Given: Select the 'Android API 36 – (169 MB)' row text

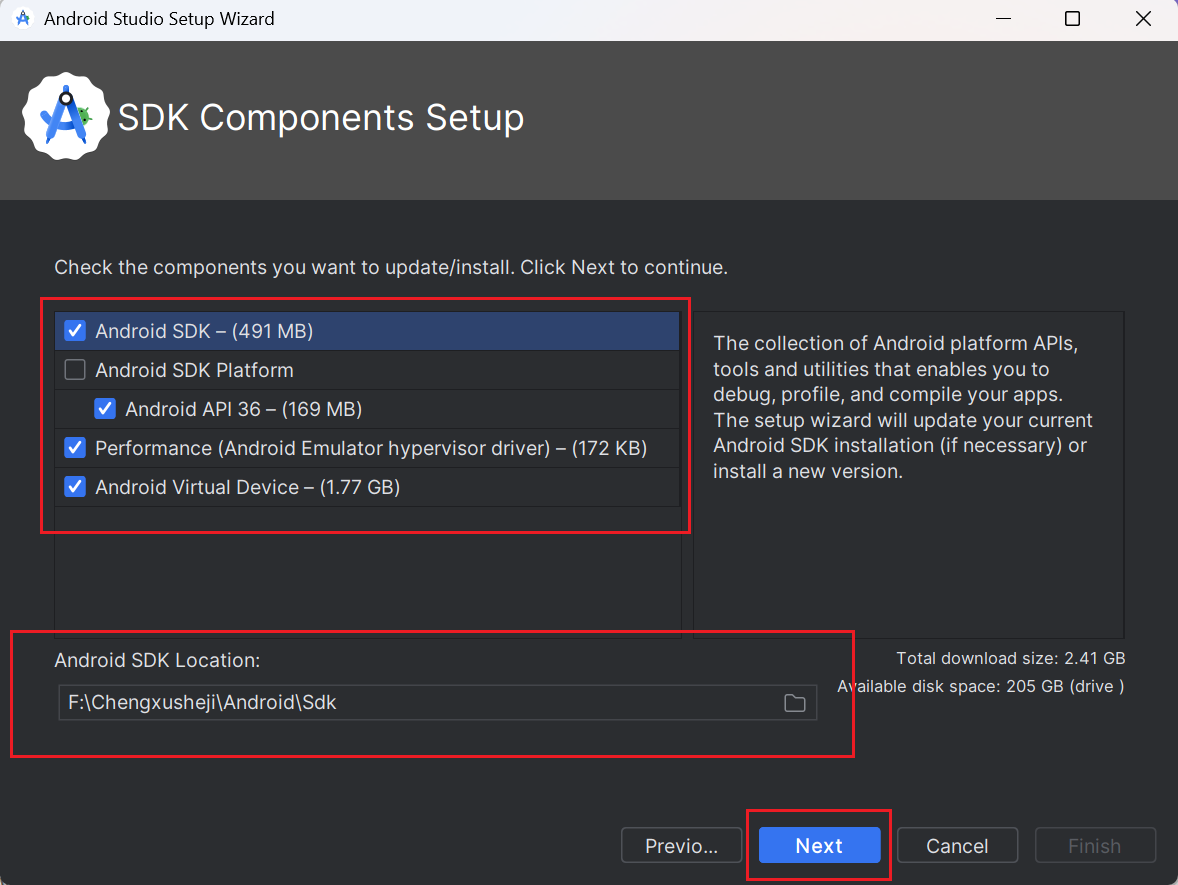Looking at the screenshot, I should 243,409.
